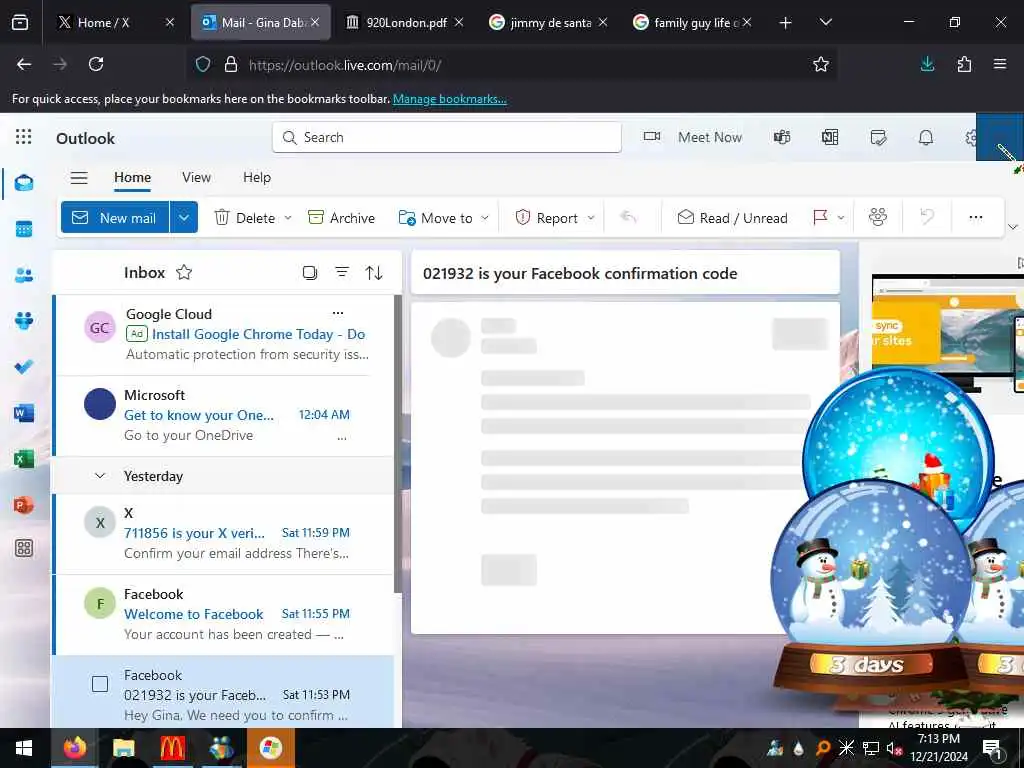This screenshot has height=768, width=1024.
Task: Click Move to button
Action: 436,217
